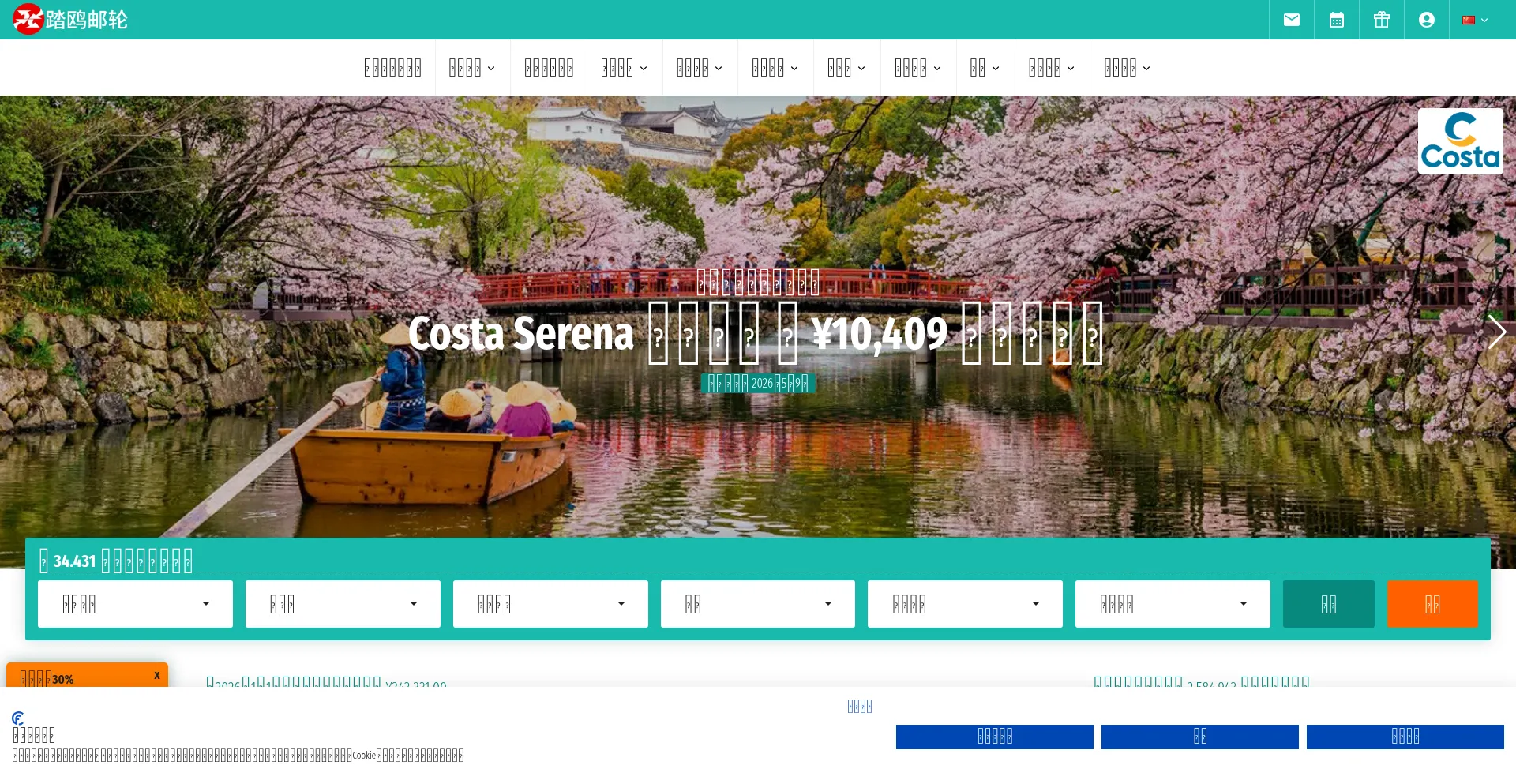This screenshot has height=784, width=1516.
Task: Click the gift box icon in the header
Action: [x=1382, y=20]
